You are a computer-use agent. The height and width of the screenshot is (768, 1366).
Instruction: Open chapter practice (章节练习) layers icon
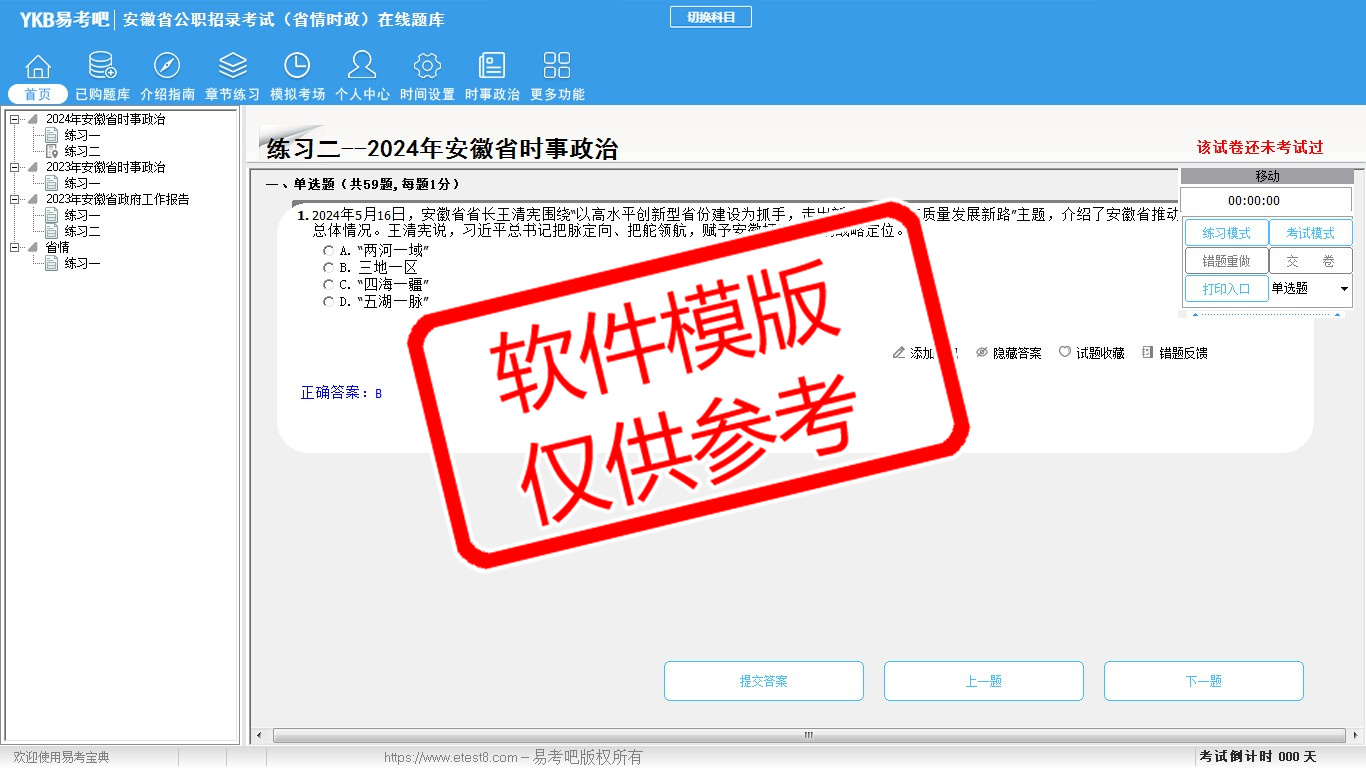pyautogui.click(x=232, y=67)
